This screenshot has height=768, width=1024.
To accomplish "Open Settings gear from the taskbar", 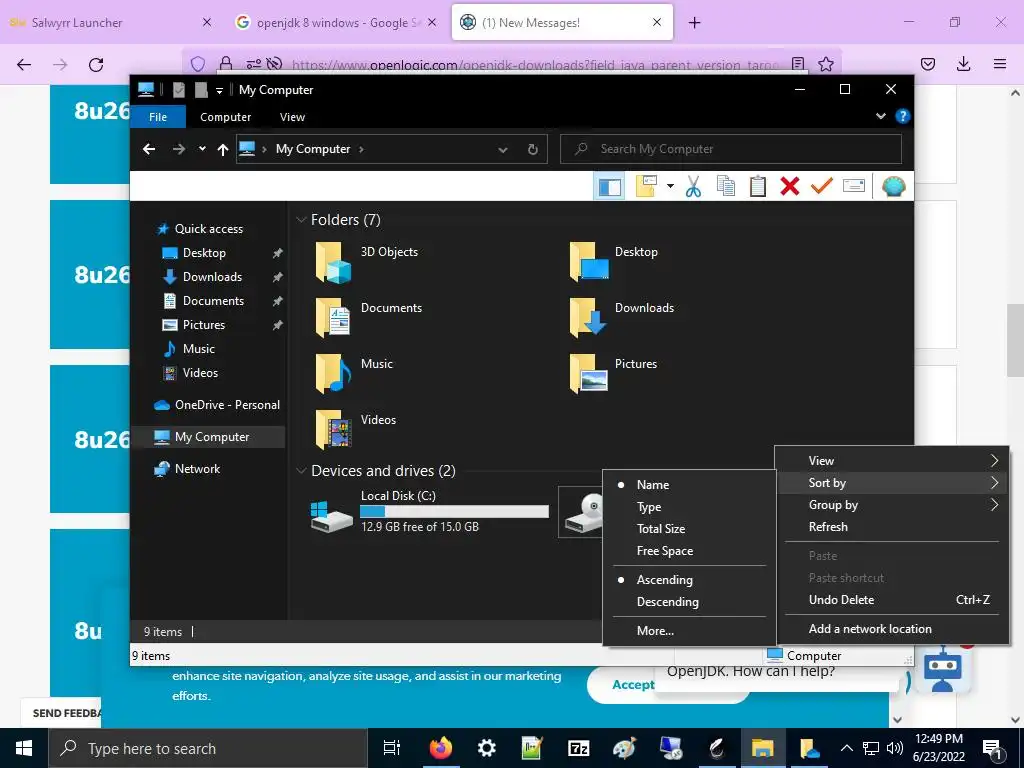I will point(487,748).
